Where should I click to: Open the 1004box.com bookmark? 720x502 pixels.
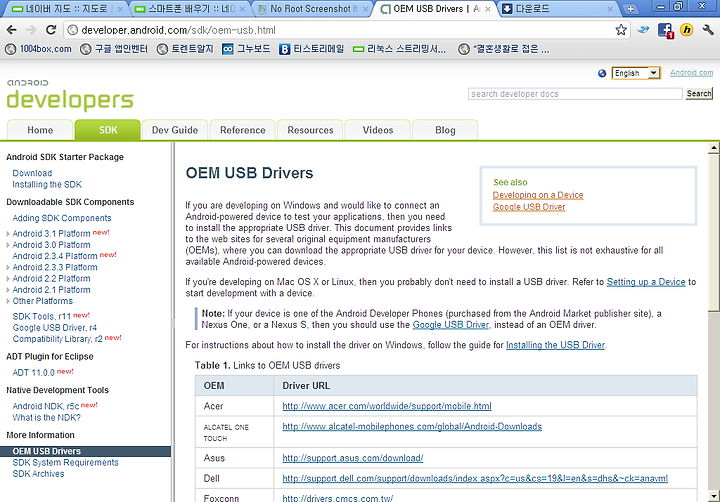39,49
